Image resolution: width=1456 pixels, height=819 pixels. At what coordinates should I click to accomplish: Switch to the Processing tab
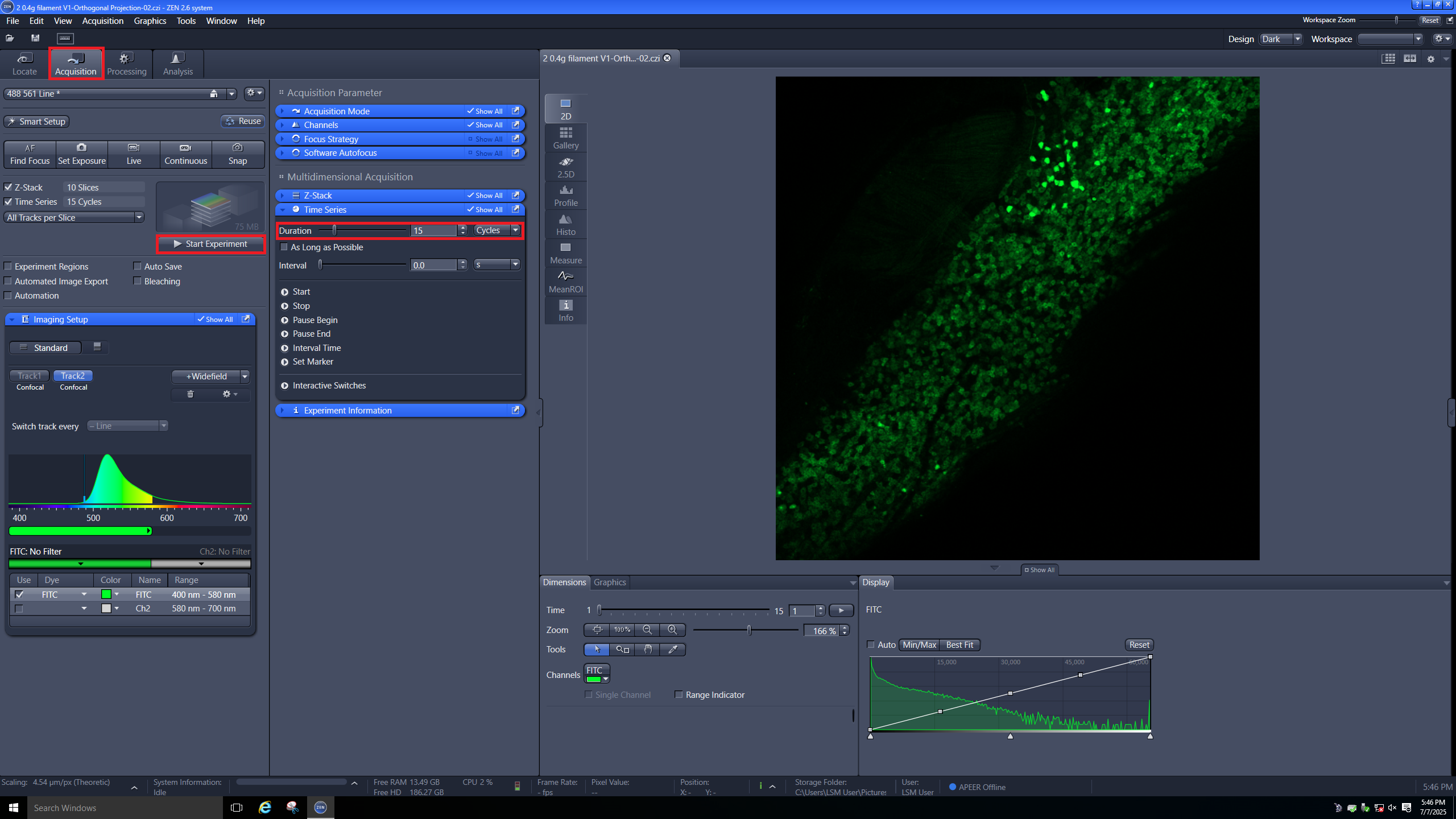pyautogui.click(x=126, y=64)
